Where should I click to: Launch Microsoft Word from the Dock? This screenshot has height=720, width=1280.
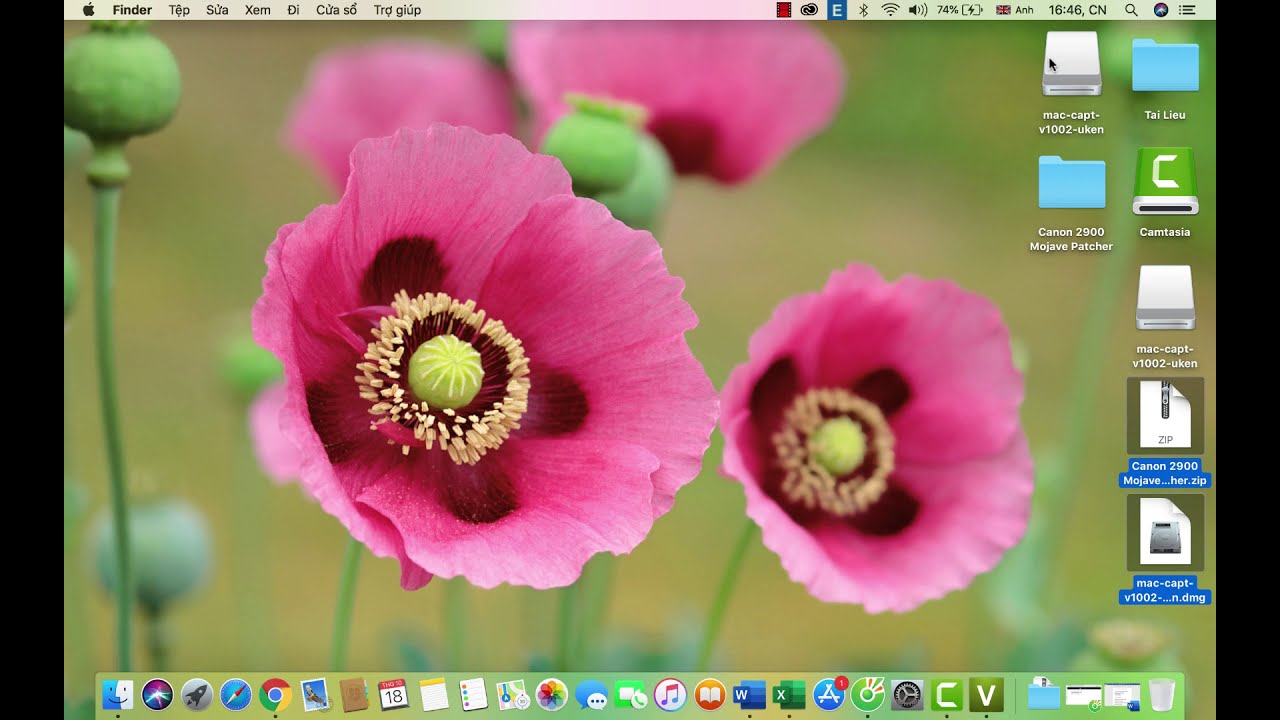pos(749,694)
